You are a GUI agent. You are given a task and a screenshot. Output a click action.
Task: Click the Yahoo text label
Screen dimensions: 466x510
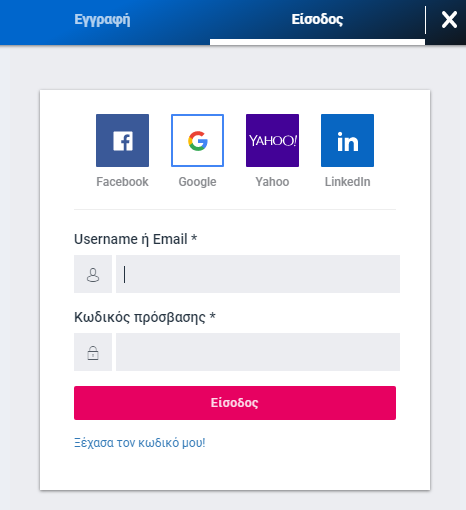tap(272, 182)
